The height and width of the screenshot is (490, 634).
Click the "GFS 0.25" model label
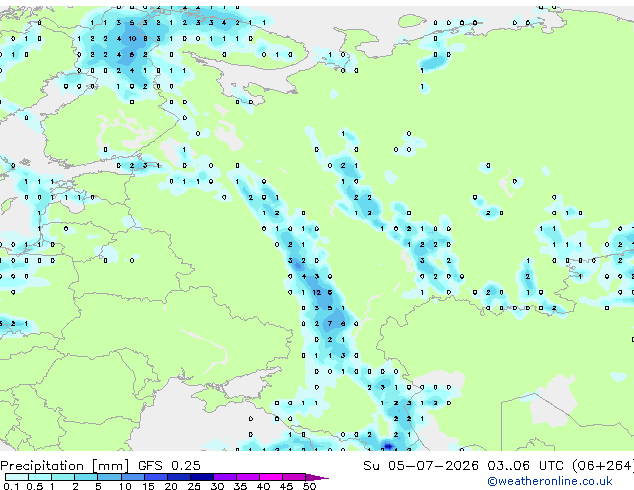point(169,466)
